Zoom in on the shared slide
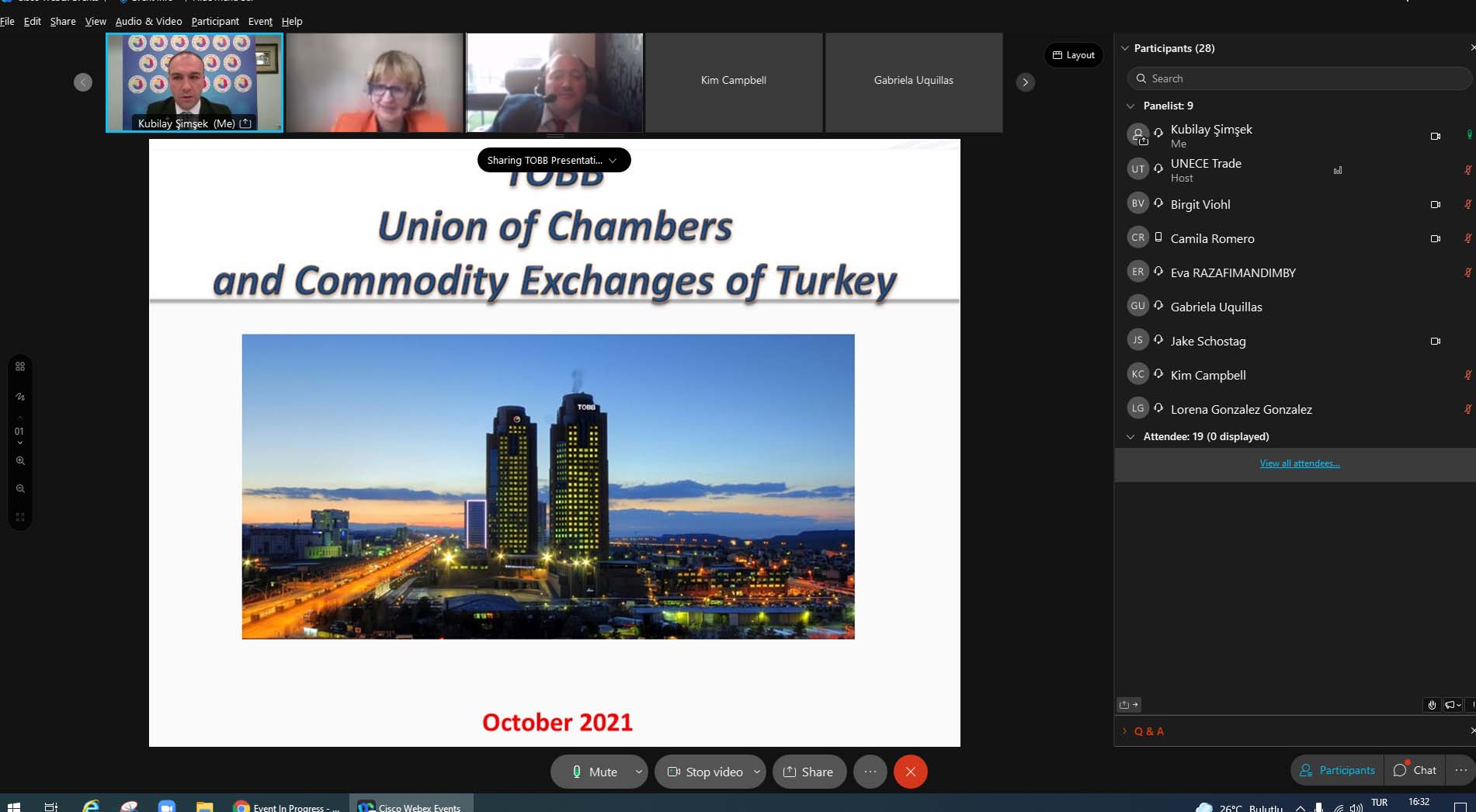 point(20,460)
